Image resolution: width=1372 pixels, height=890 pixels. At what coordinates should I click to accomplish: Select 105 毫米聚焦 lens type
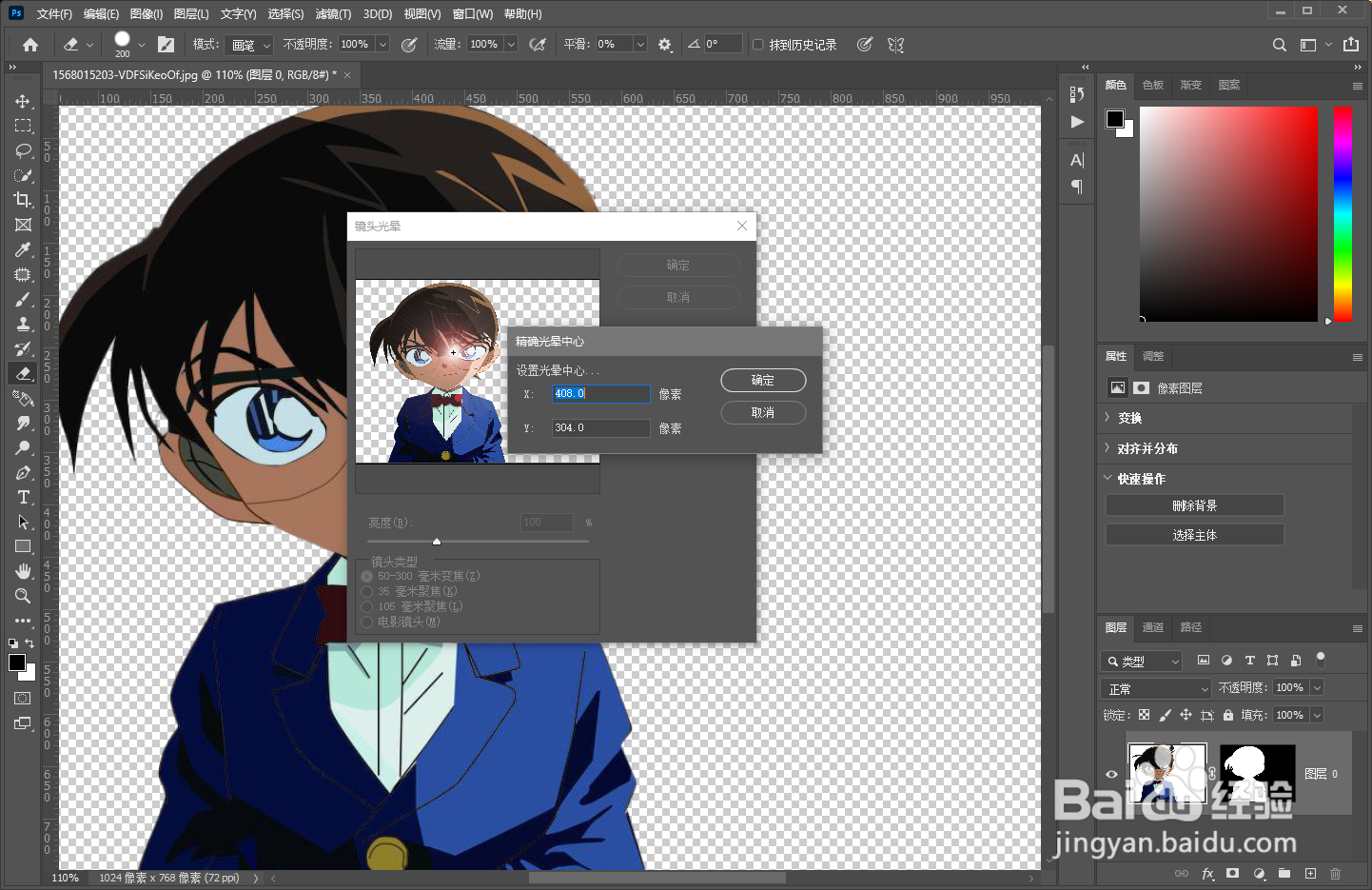click(367, 607)
